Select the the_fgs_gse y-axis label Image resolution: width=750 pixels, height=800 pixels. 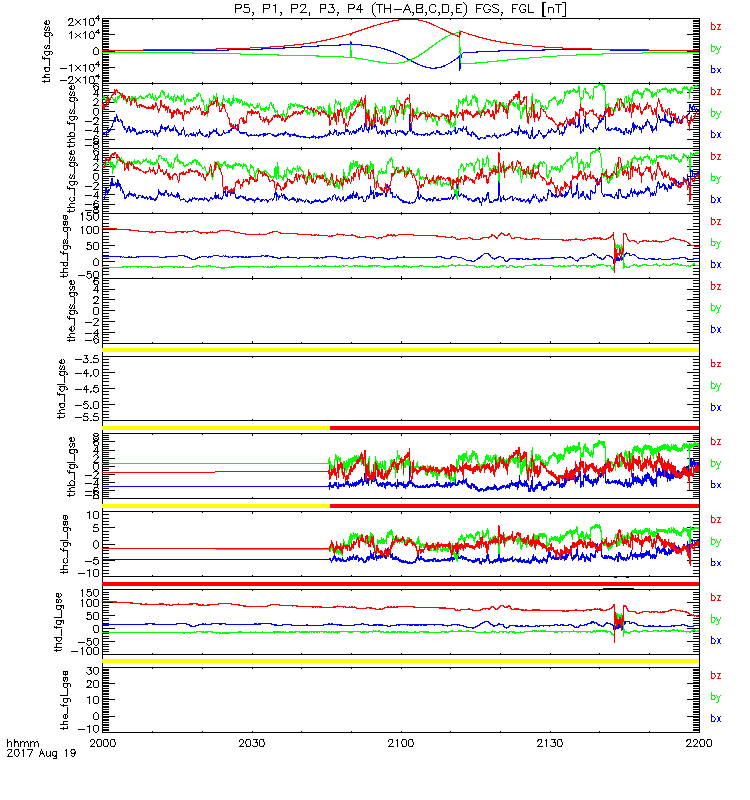pos(71,311)
